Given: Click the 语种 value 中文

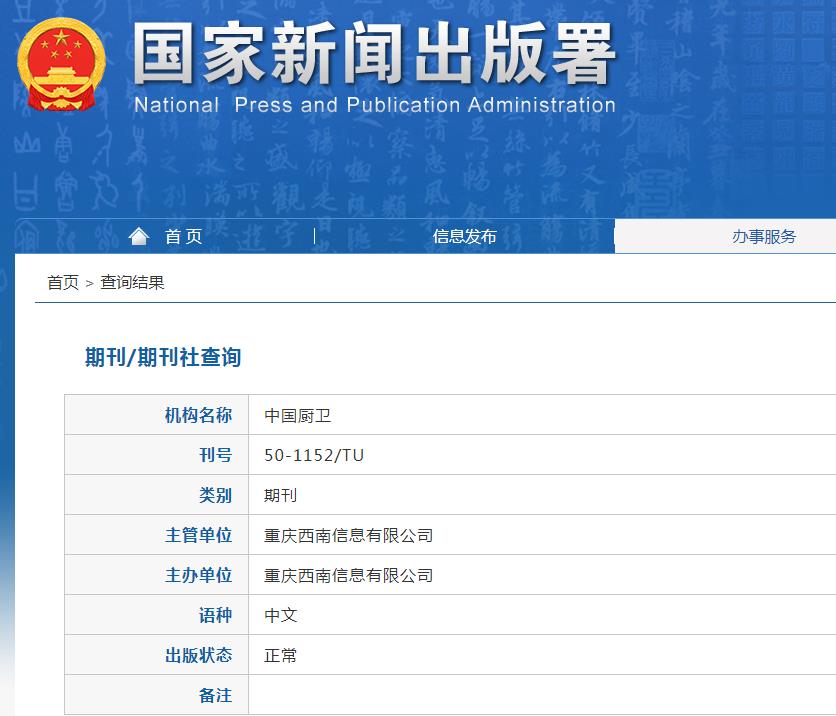Looking at the screenshot, I should pos(280,614).
